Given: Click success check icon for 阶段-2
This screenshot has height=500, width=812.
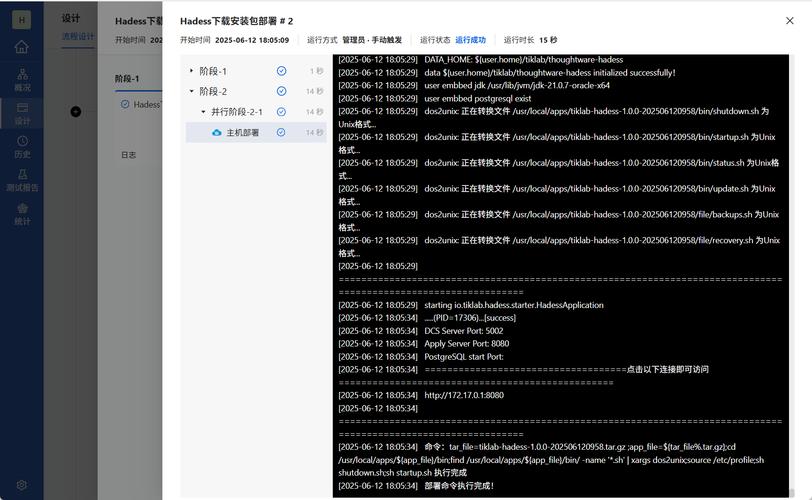Looking at the screenshot, I should pyautogui.click(x=281, y=91).
